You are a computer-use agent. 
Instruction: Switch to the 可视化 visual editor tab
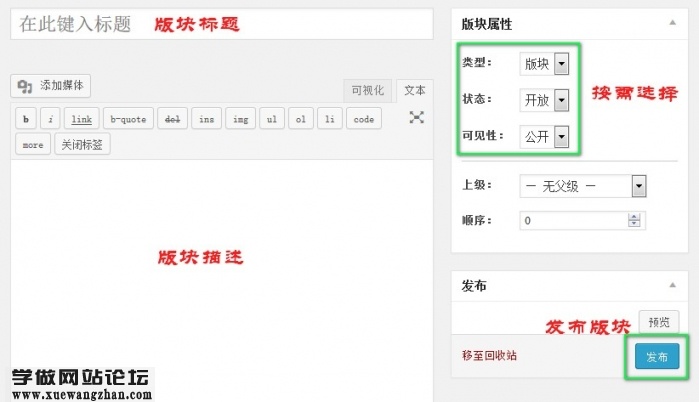click(x=367, y=90)
